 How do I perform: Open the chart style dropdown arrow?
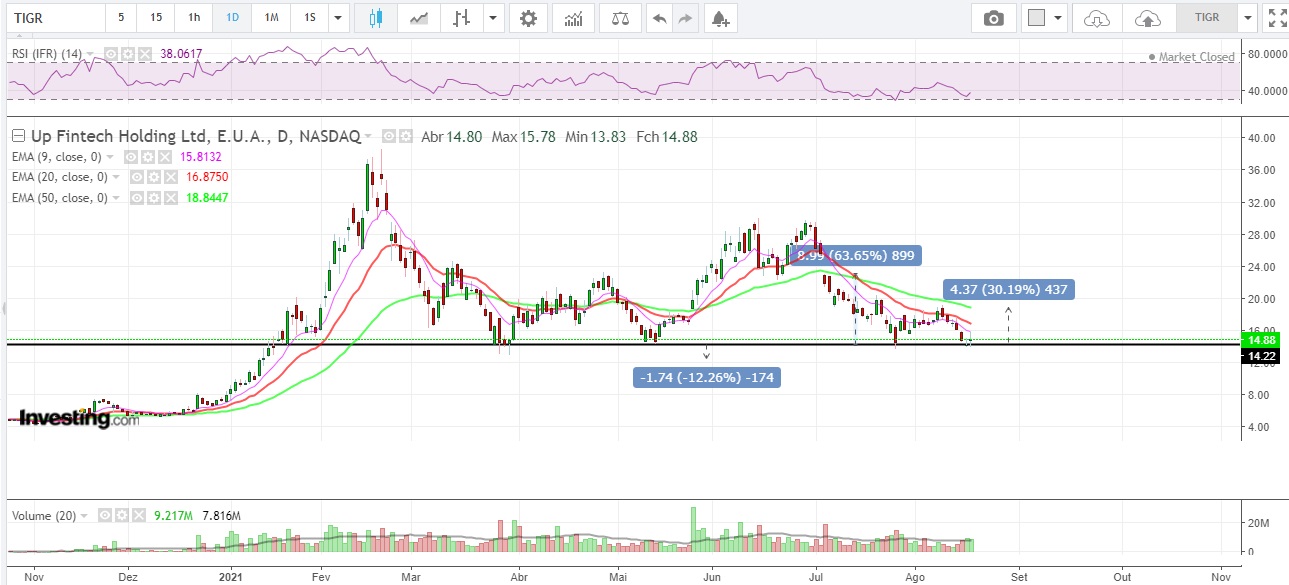(492, 18)
